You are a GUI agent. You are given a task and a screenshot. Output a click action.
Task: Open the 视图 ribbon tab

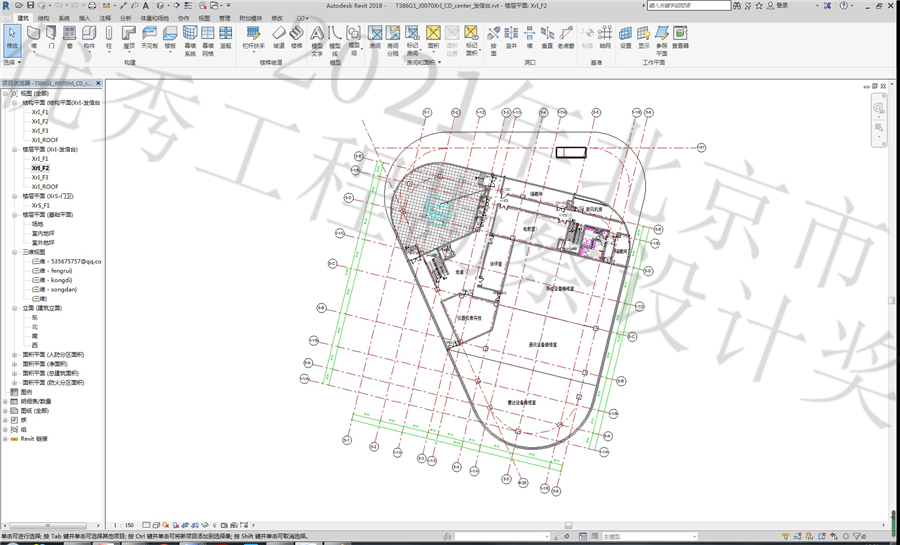204,18
